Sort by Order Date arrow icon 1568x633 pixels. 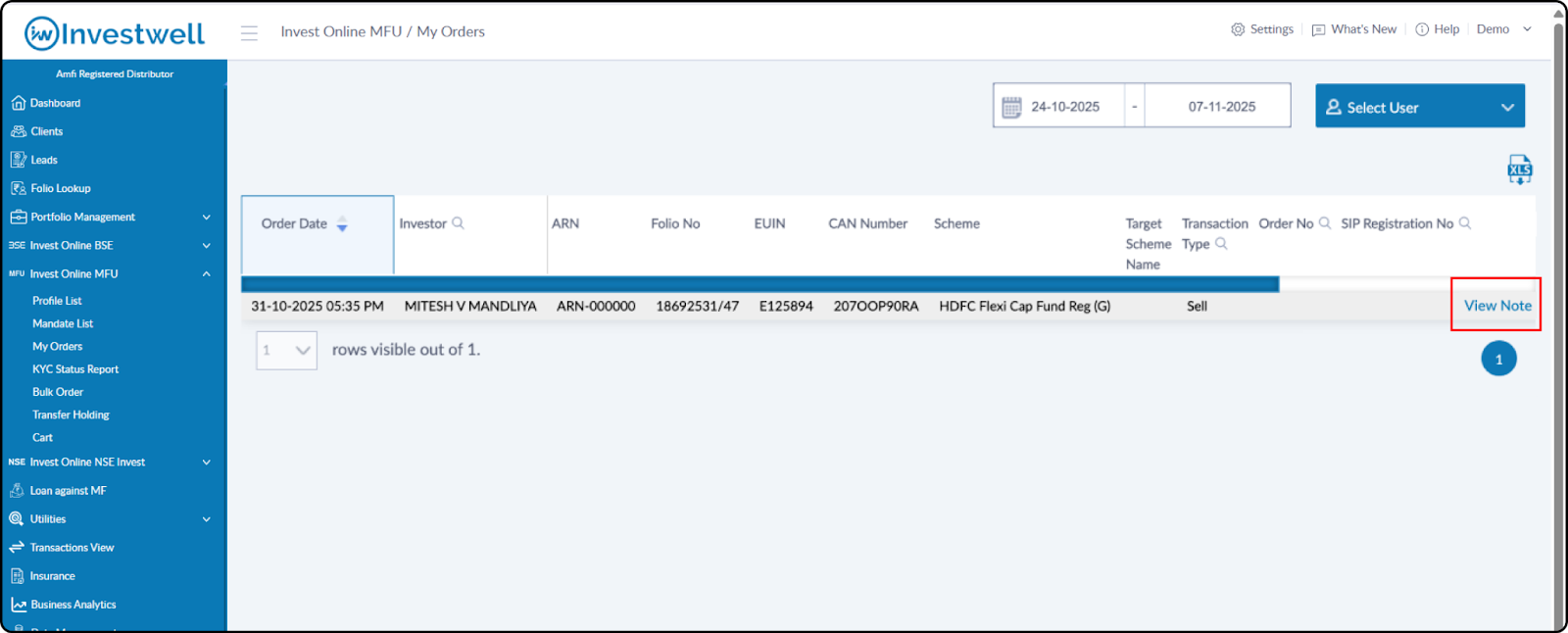[x=342, y=224]
